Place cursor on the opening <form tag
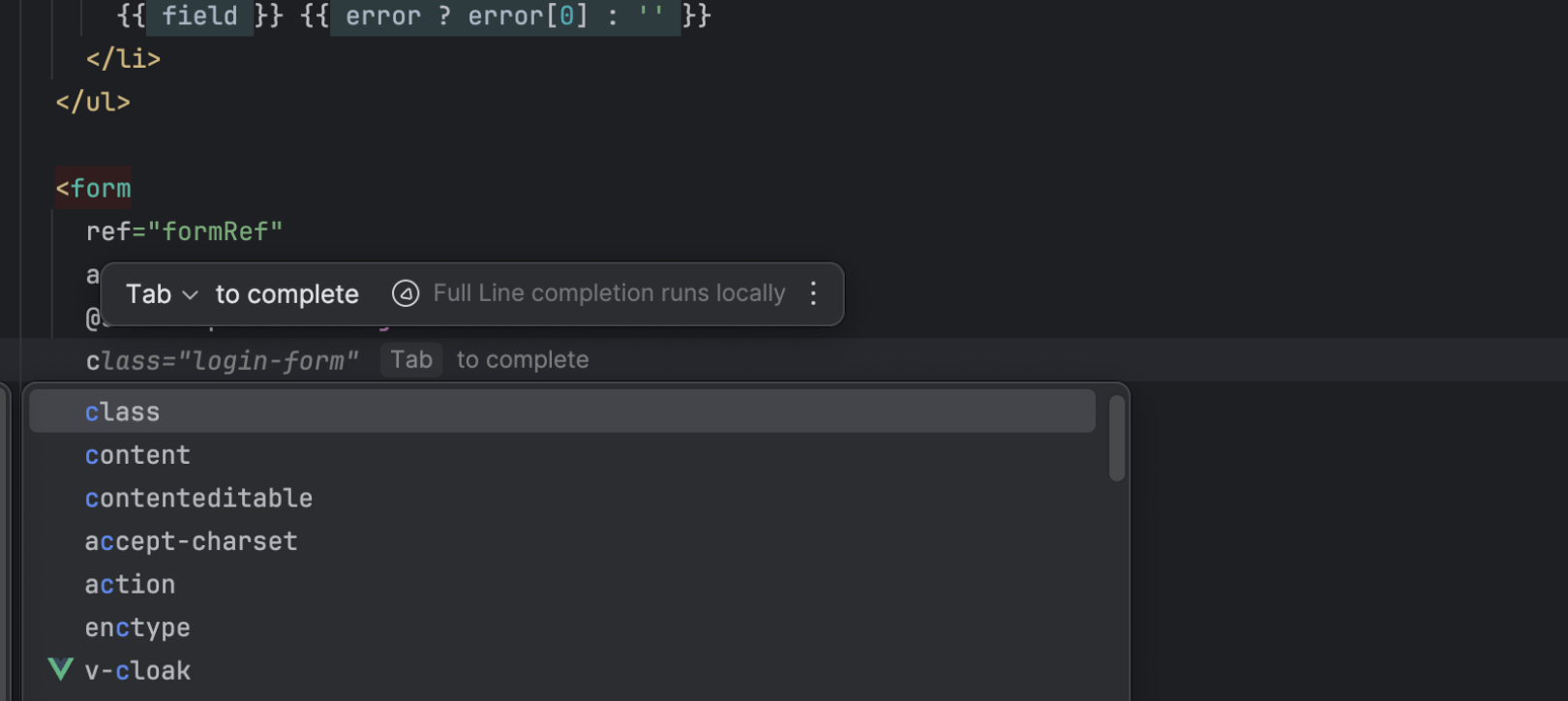Screen dimensions: 1568x701 [93, 188]
